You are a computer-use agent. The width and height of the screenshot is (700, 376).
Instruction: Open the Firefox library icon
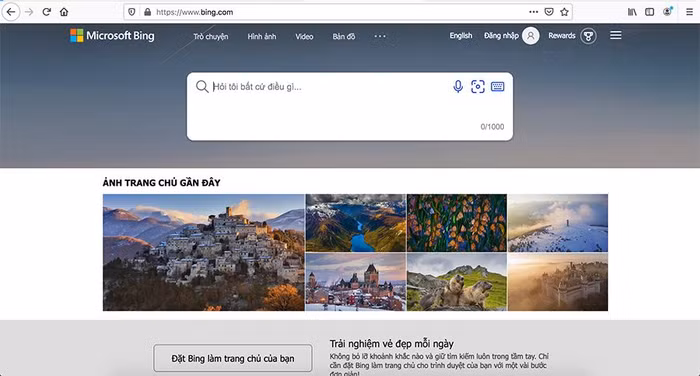[x=632, y=12]
